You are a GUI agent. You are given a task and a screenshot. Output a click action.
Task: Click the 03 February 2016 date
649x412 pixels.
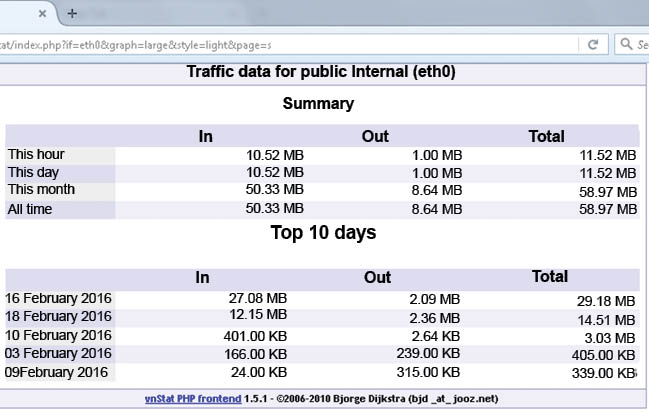tap(59, 353)
